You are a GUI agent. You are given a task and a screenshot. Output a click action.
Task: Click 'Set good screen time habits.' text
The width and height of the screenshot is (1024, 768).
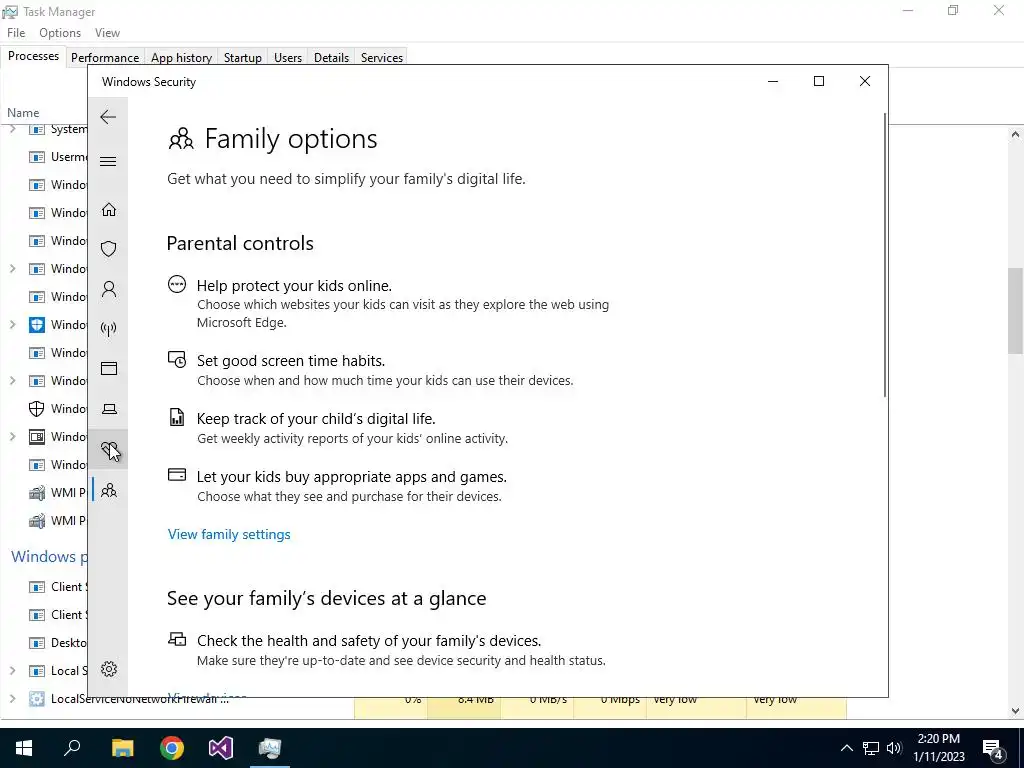pyautogui.click(x=291, y=361)
